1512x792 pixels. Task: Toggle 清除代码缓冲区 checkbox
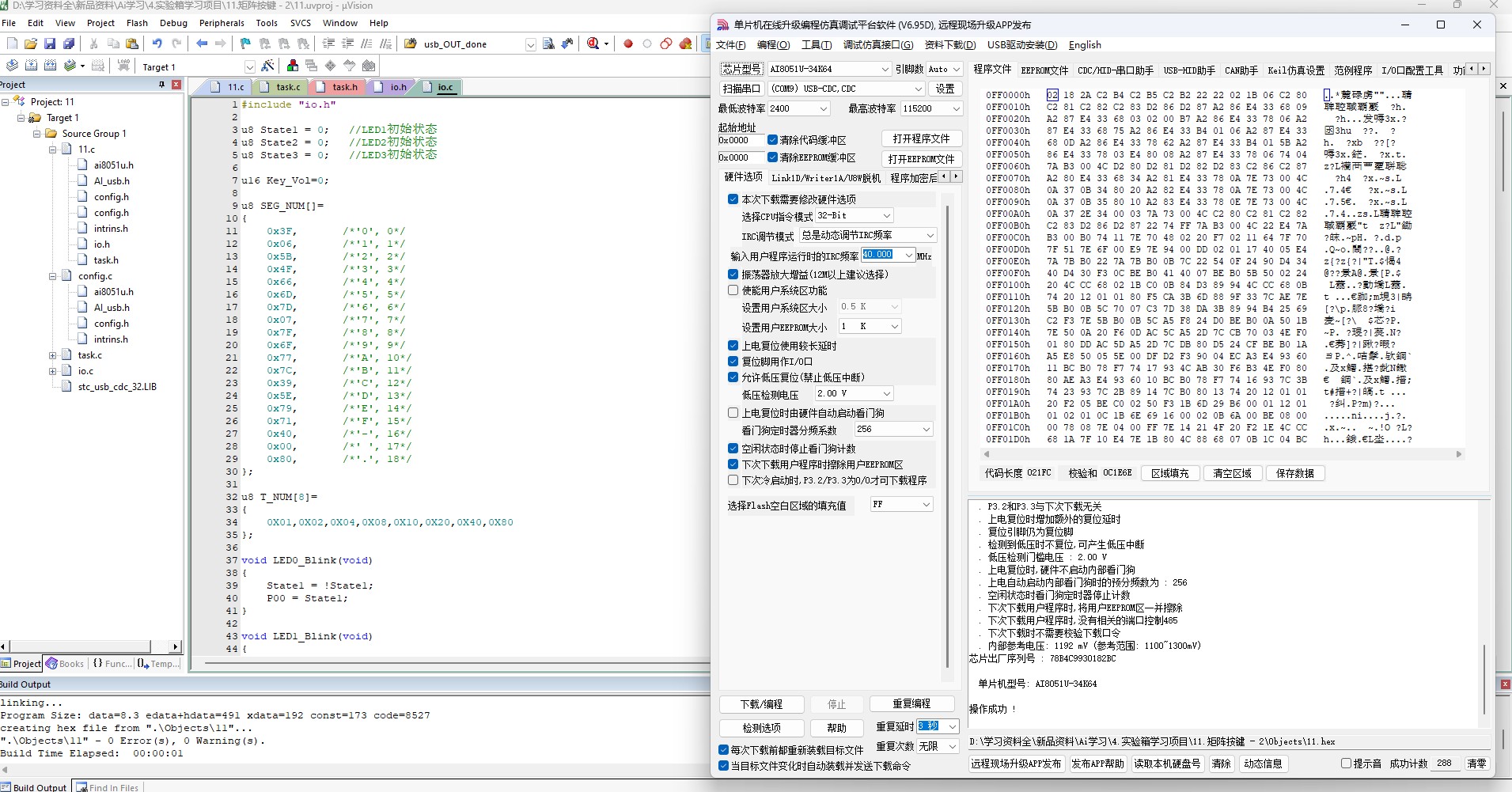pyautogui.click(x=772, y=140)
